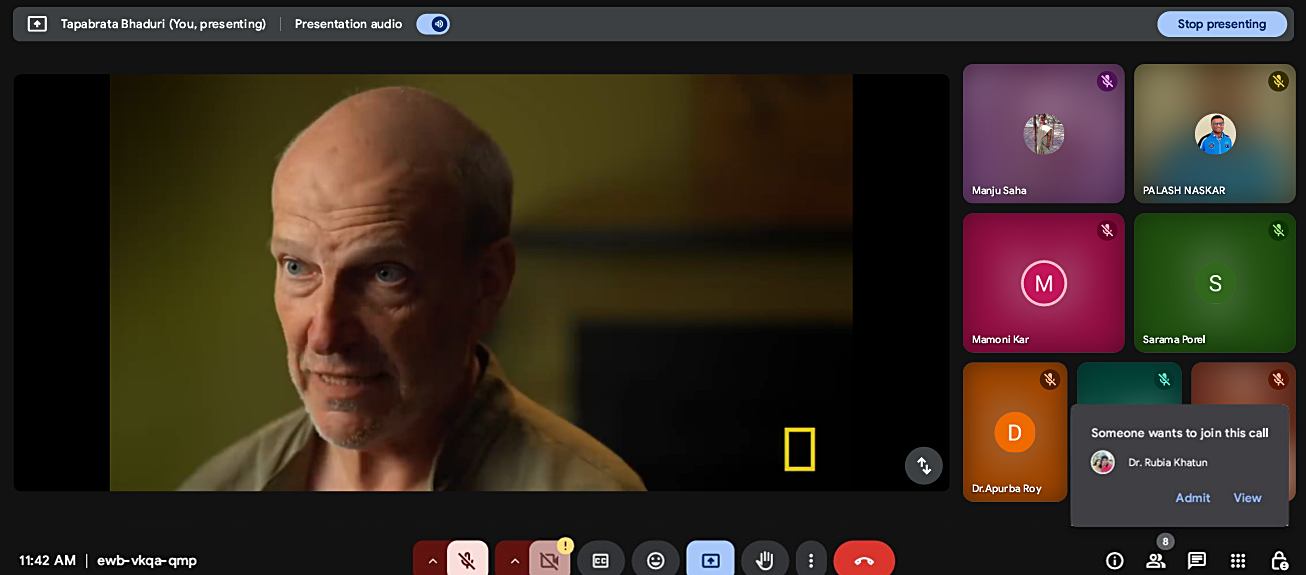Select Mamoni Kar's tile
Screen dimensions: 1306x575
pos(1044,283)
